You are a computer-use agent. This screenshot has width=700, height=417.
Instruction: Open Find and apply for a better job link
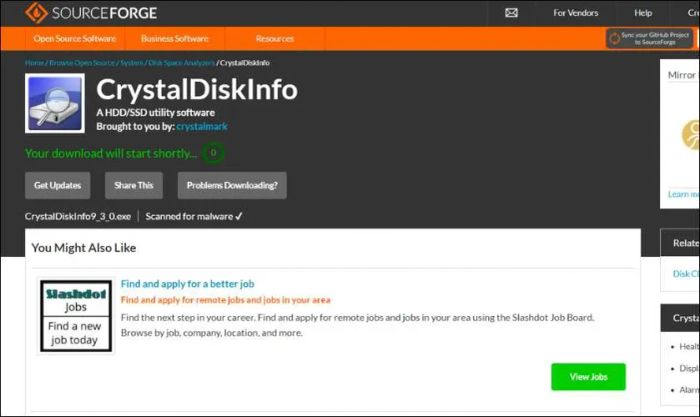188,284
